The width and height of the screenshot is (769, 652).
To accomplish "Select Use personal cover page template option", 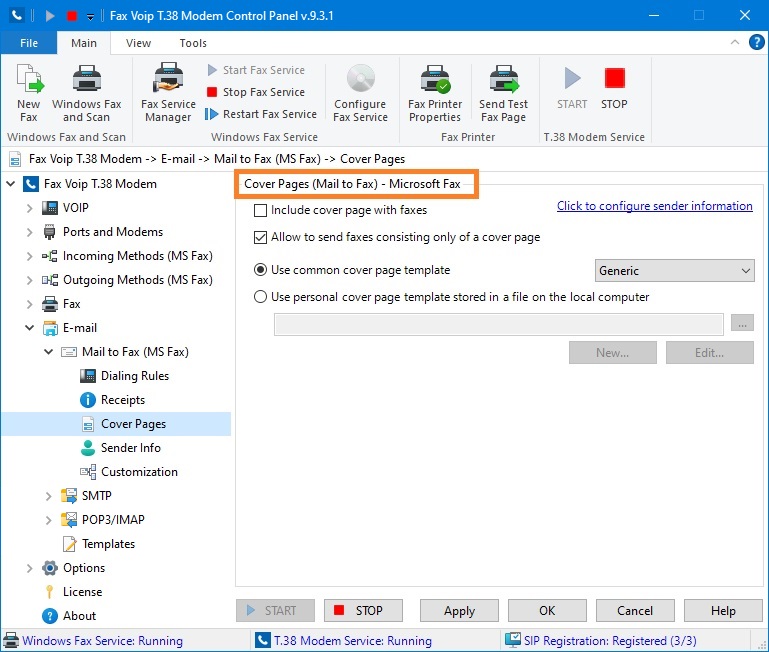I will (x=260, y=297).
